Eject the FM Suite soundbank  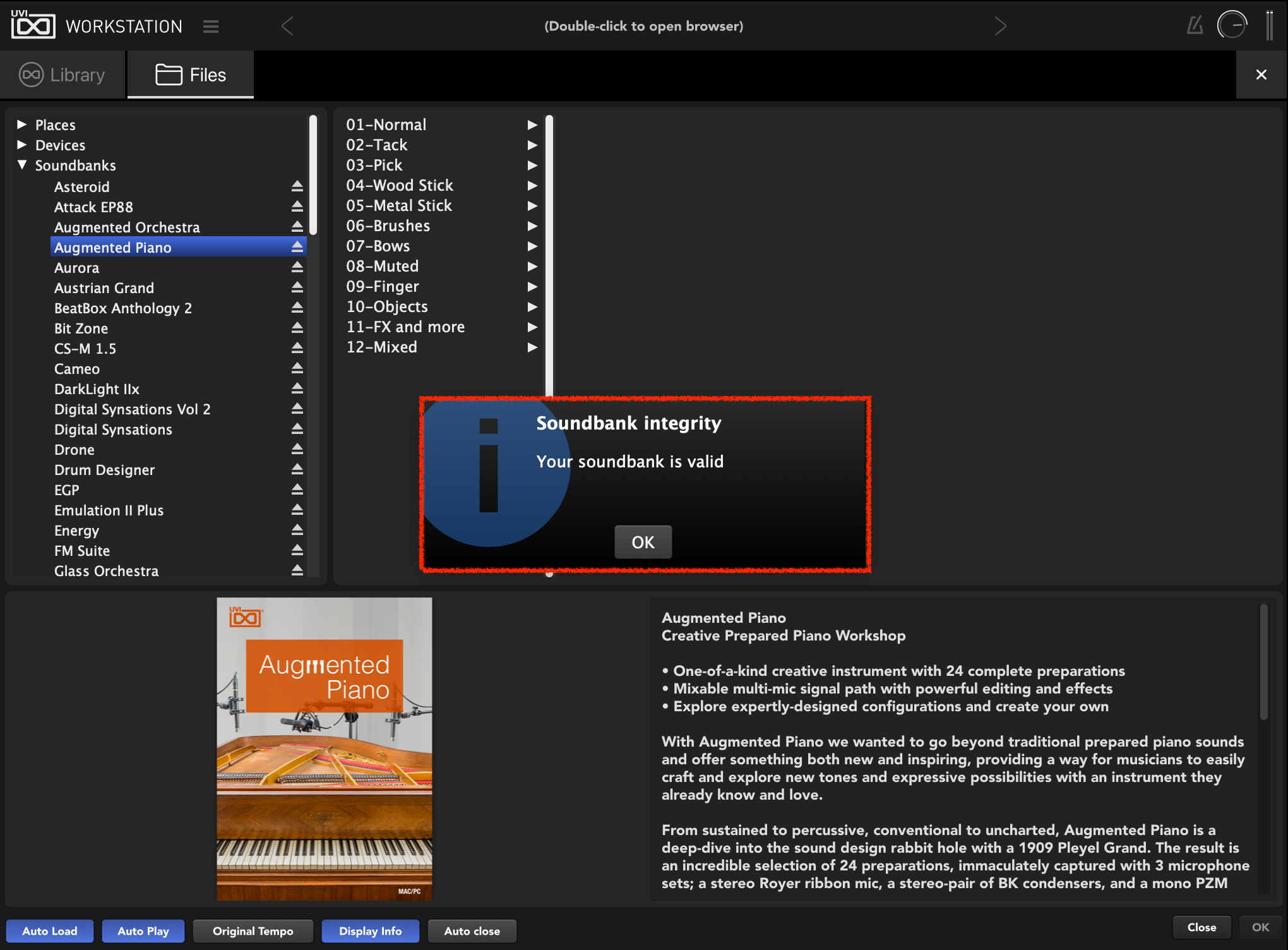(297, 550)
